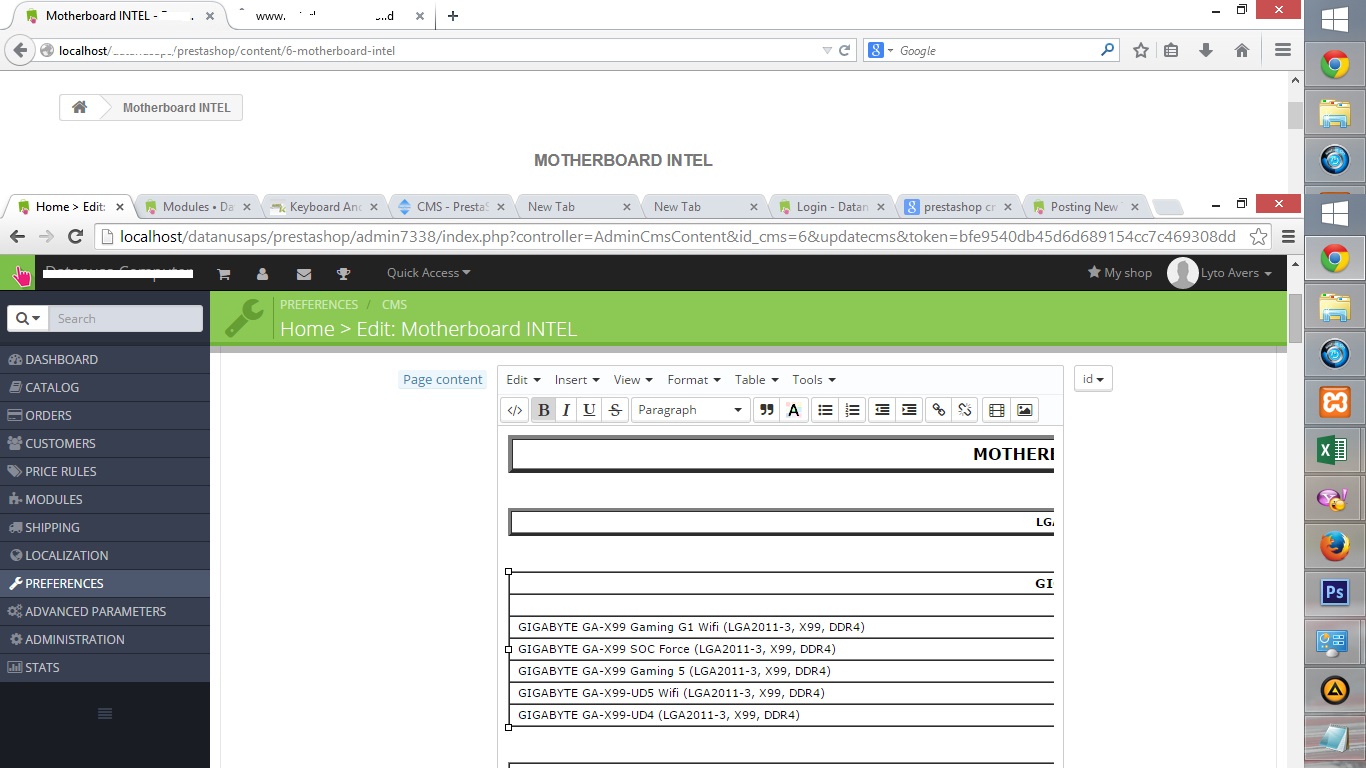
Task: Click the insert video icon
Action: pyautogui.click(x=996, y=410)
